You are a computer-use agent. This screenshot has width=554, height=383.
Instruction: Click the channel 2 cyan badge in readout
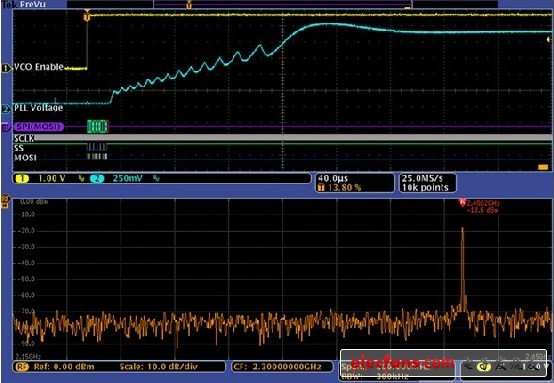[x=97, y=178]
